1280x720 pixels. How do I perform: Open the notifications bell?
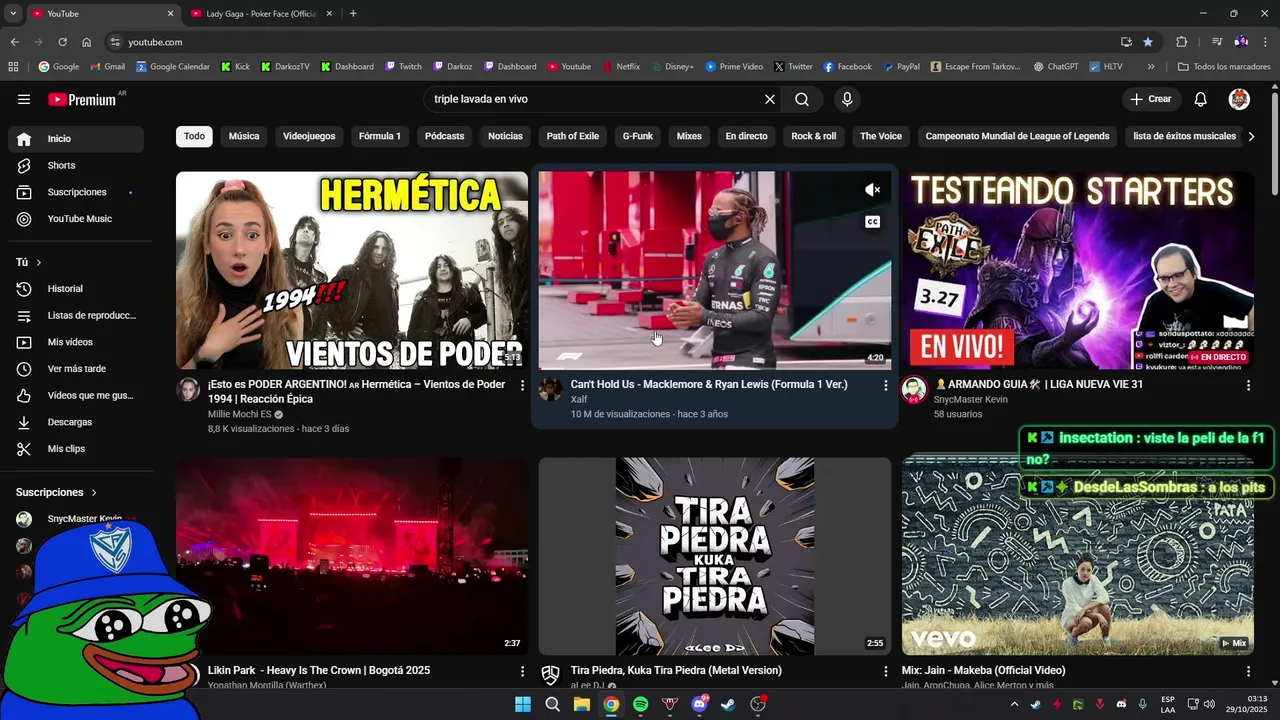(x=1201, y=99)
